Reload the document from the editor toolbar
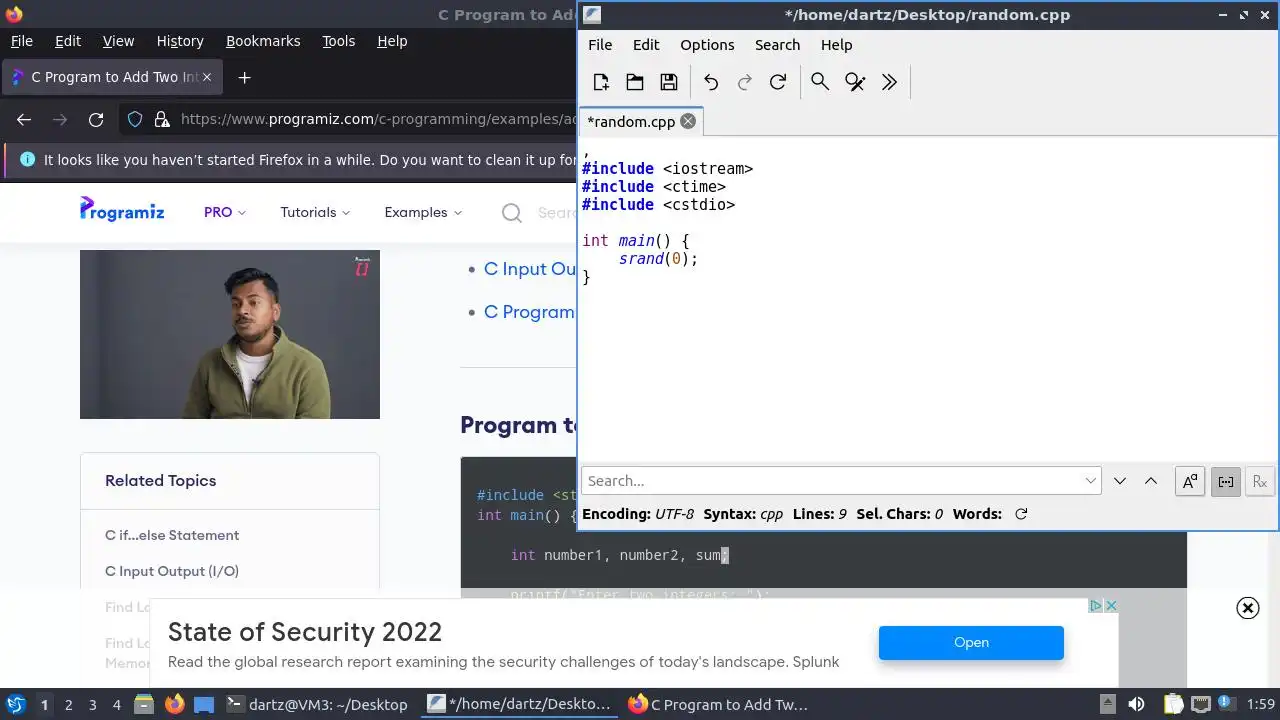Image resolution: width=1280 pixels, height=720 pixels. (x=778, y=82)
